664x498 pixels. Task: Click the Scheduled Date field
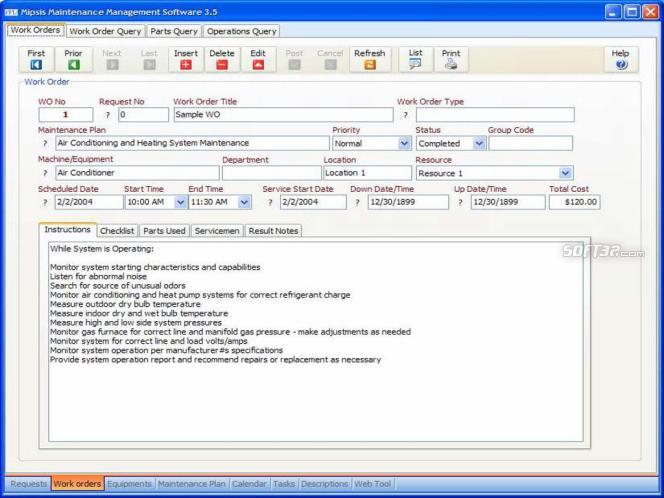pyautogui.click(x=89, y=202)
